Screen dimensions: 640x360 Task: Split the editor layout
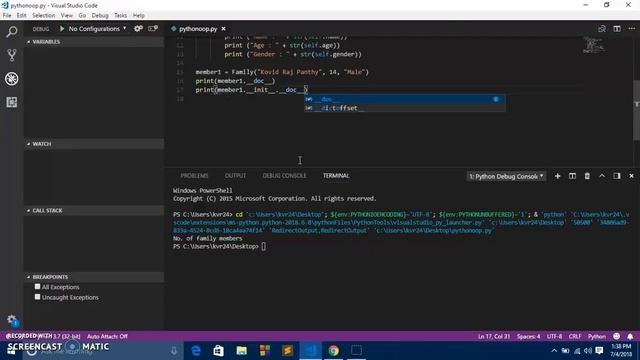[x=617, y=29]
